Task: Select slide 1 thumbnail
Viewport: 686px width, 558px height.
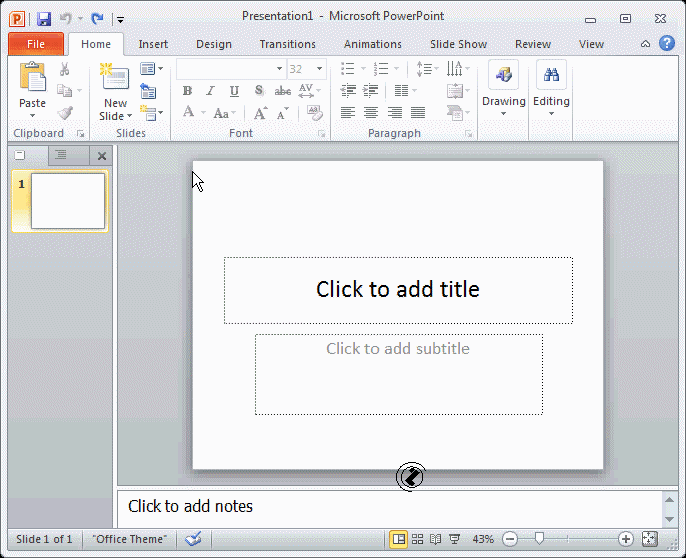Action: 68,201
